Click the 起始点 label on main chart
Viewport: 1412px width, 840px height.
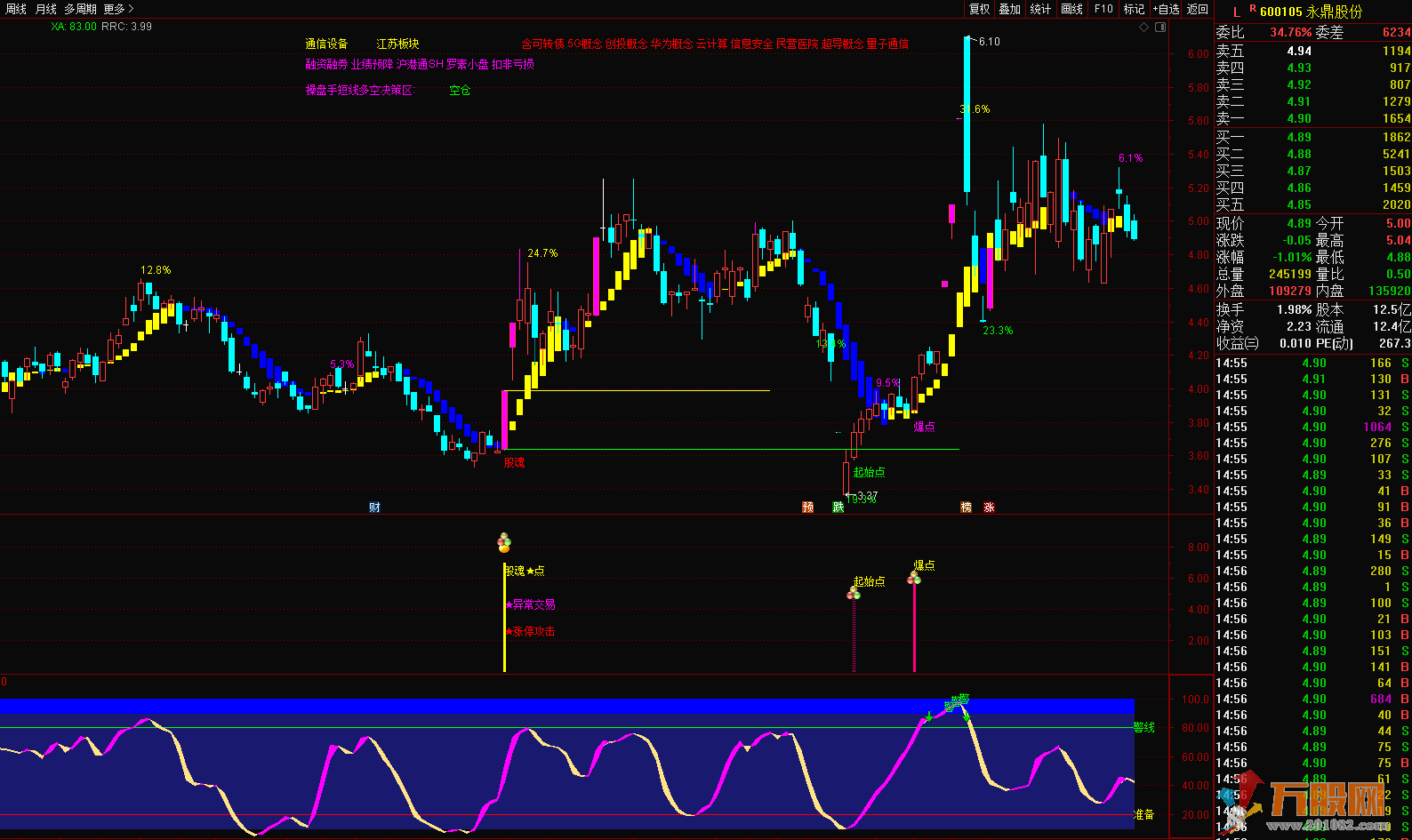tap(869, 472)
